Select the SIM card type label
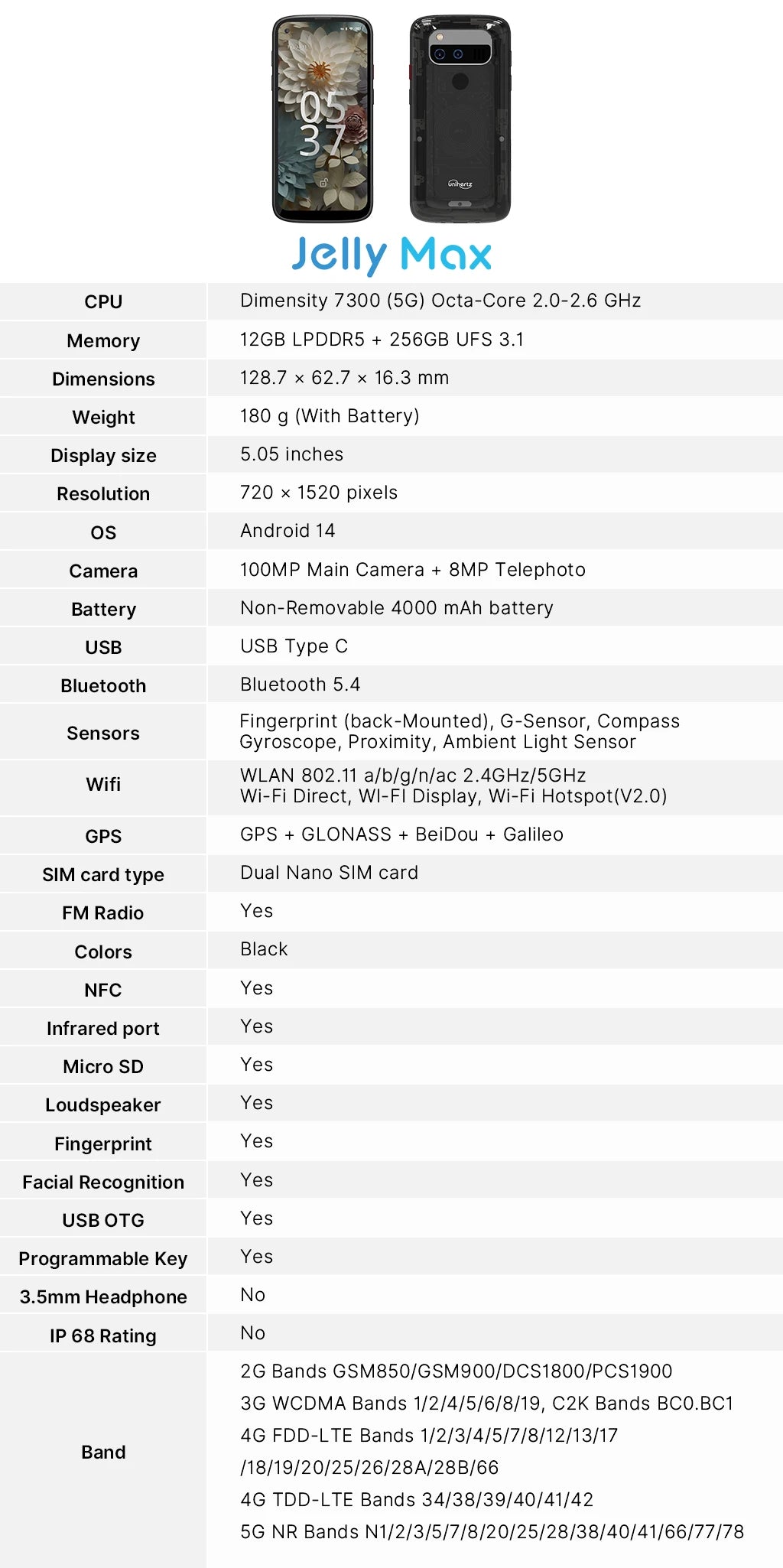The image size is (783, 1568). coord(103,875)
